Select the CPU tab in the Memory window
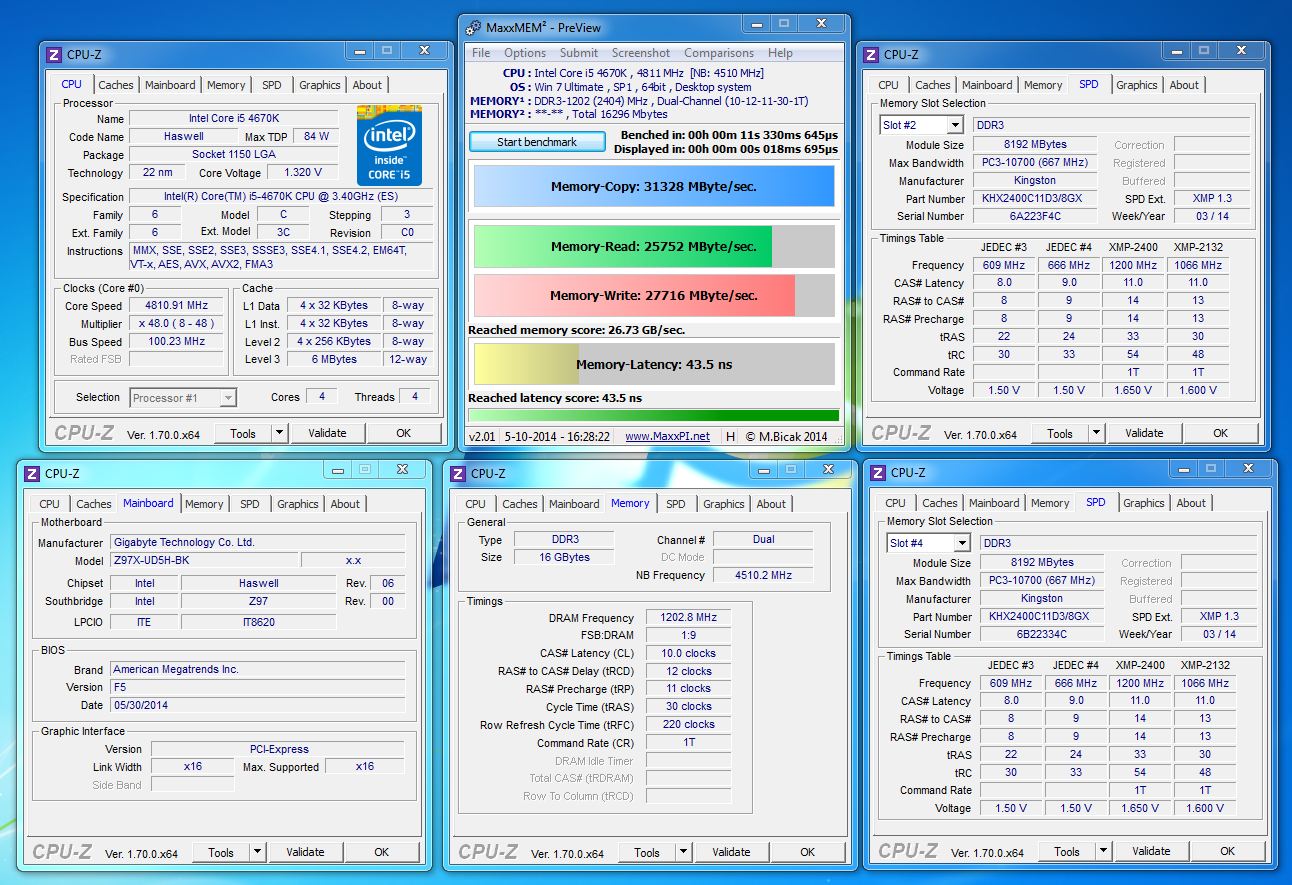 [x=476, y=504]
